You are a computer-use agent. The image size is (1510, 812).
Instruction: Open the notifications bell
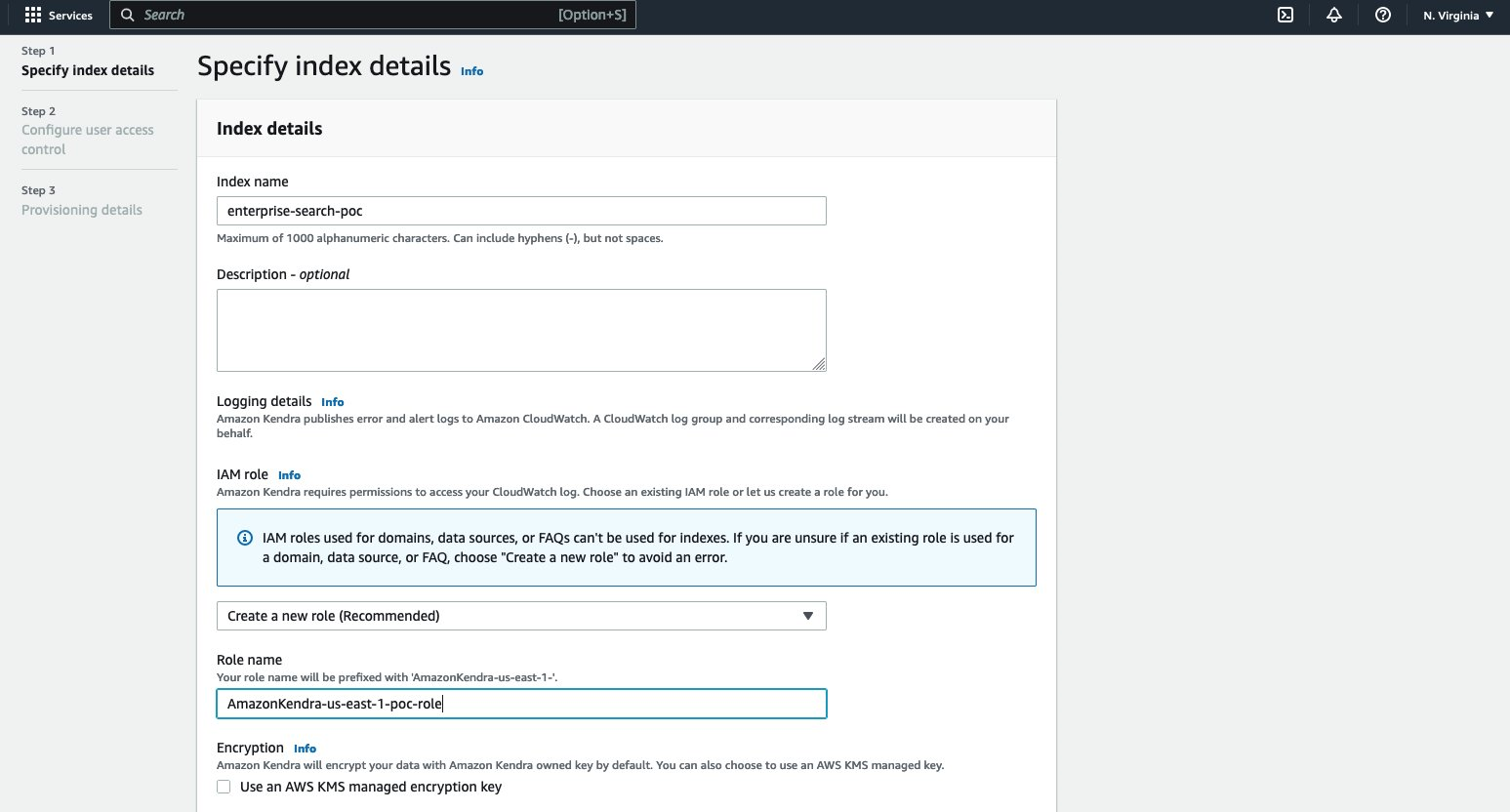point(1334,15)
